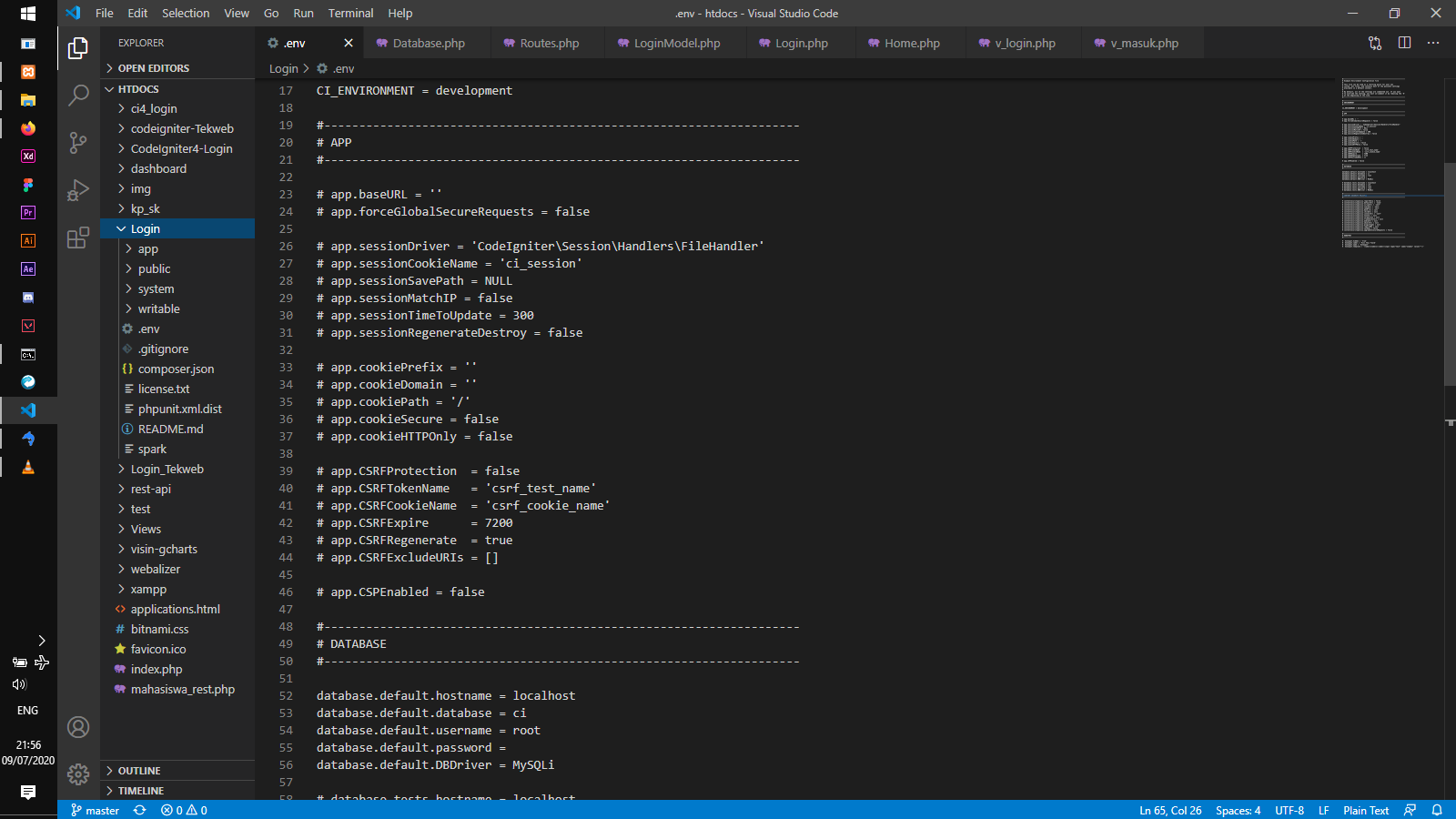Open Windows Start menu
Image resolution: width=1456 pixels, height=819 pixels.
[x=28, y=14]
